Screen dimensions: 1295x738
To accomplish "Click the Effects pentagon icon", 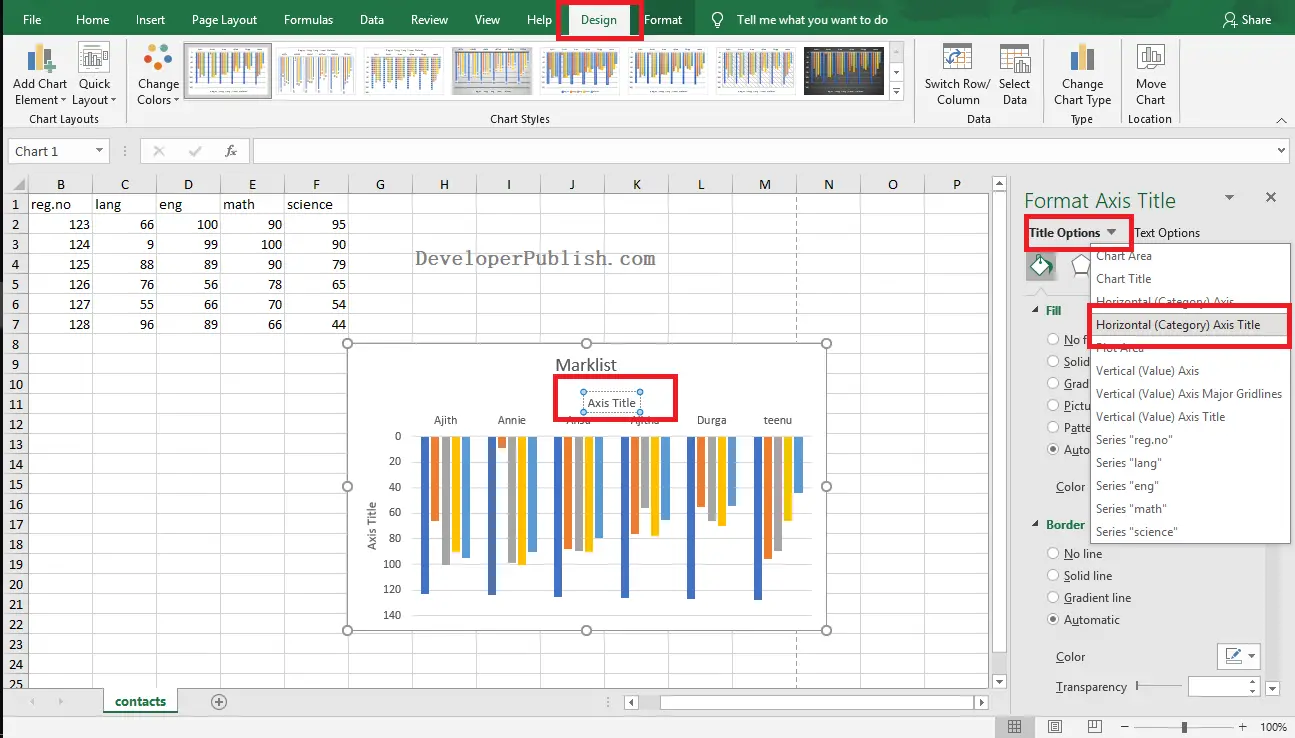I will pyautogui.click(x=1080, y=266).
